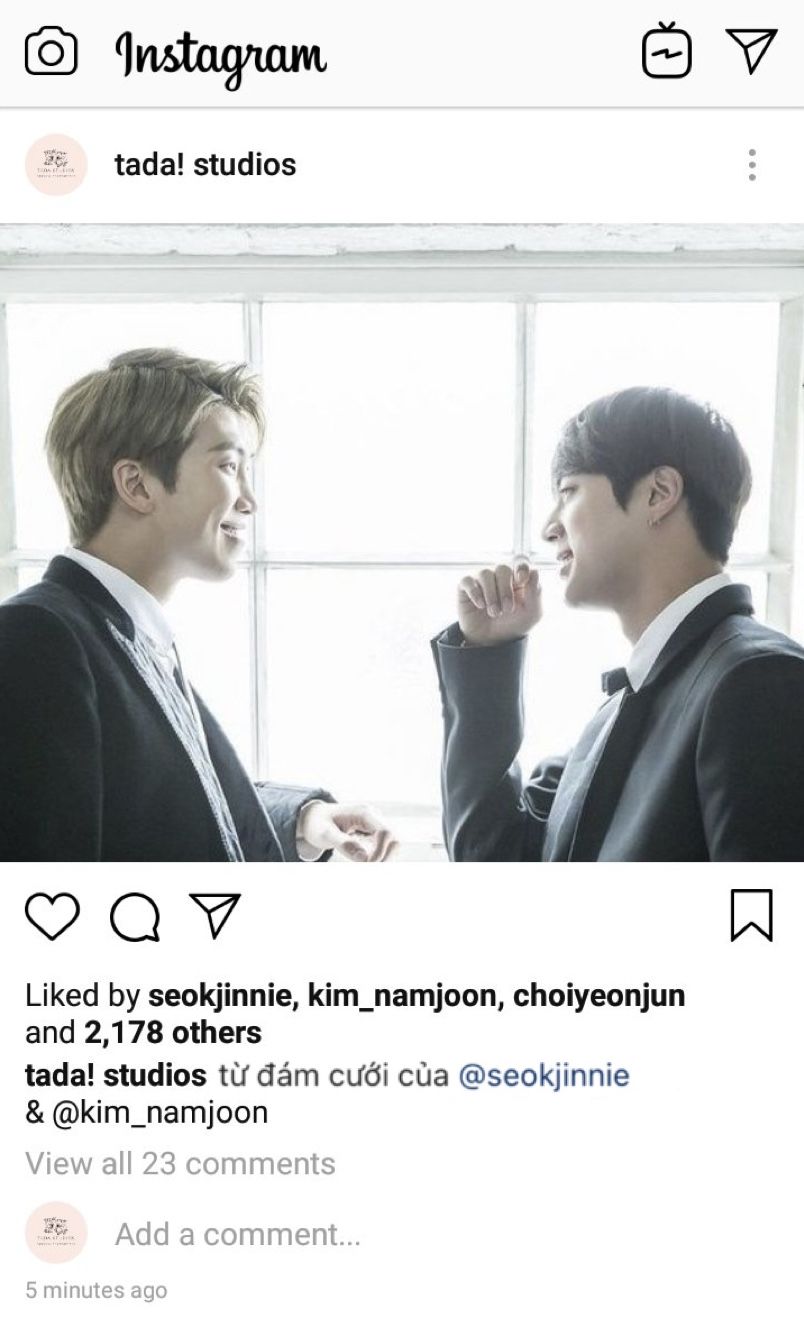804x1333 pixels.
Task: Open tada! studios username at post top
Action: click(205, 164)
